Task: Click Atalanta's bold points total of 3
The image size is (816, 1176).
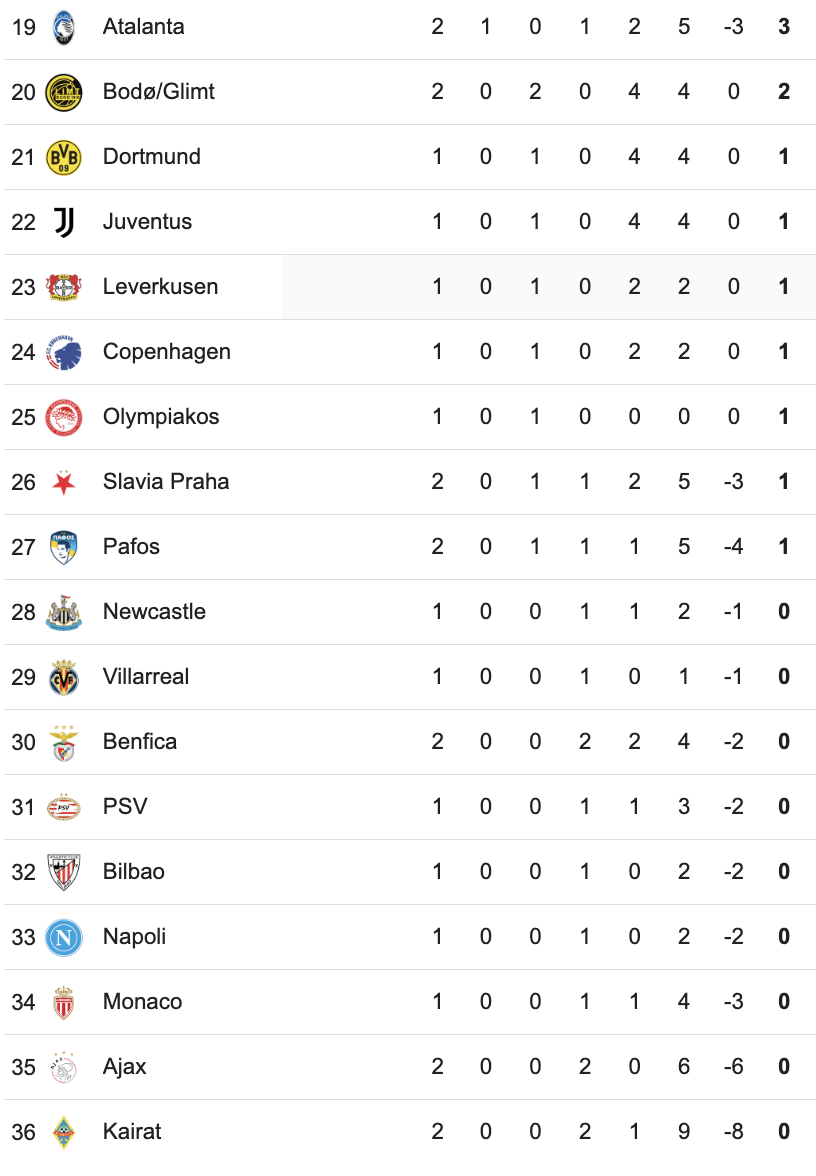Action: 784,27
